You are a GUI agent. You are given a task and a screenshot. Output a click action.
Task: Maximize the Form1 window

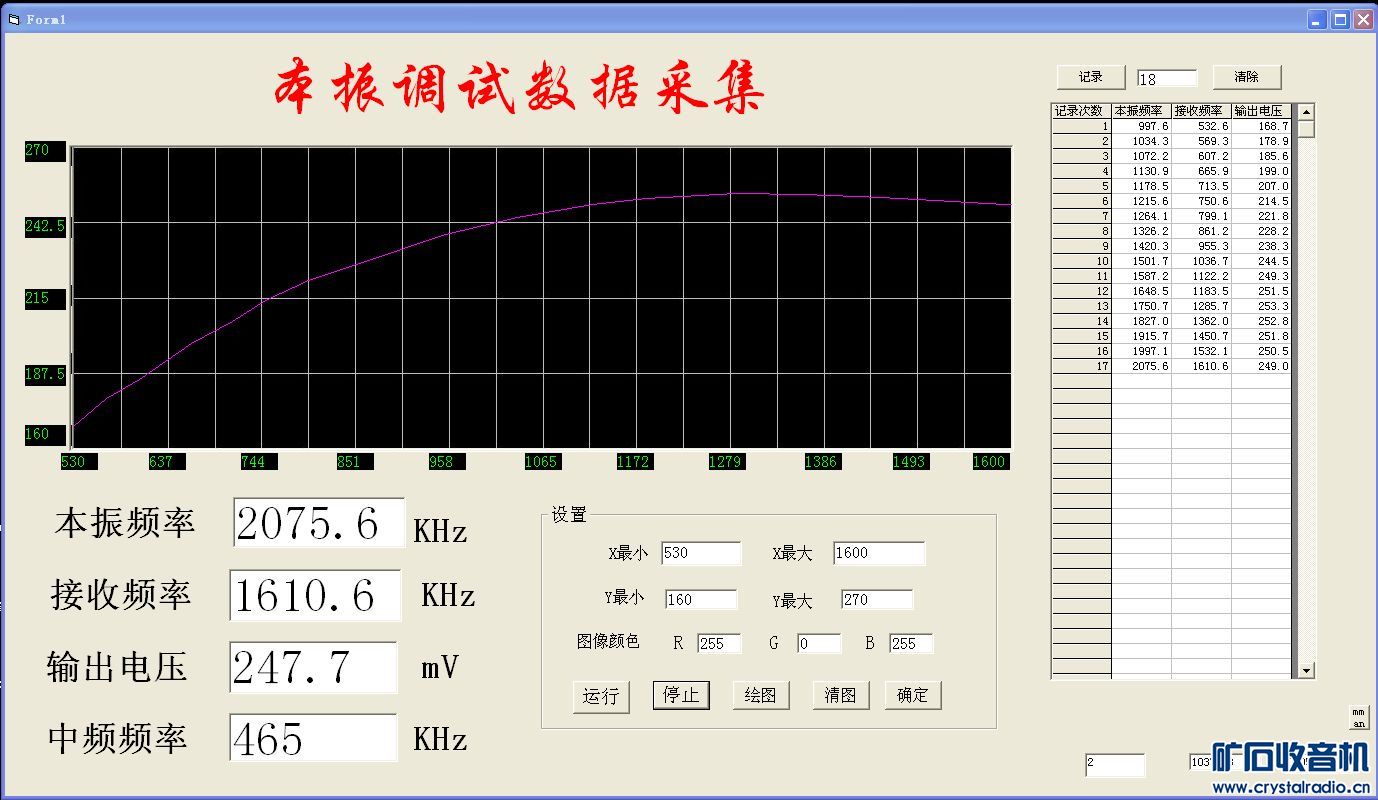(1340, 19)
